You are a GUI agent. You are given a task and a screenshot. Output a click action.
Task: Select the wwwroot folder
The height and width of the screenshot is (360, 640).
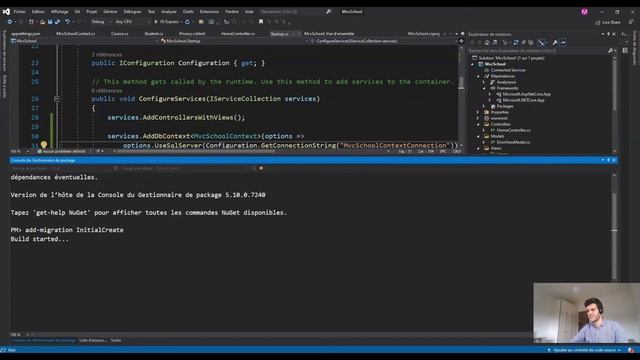[498, 118]
